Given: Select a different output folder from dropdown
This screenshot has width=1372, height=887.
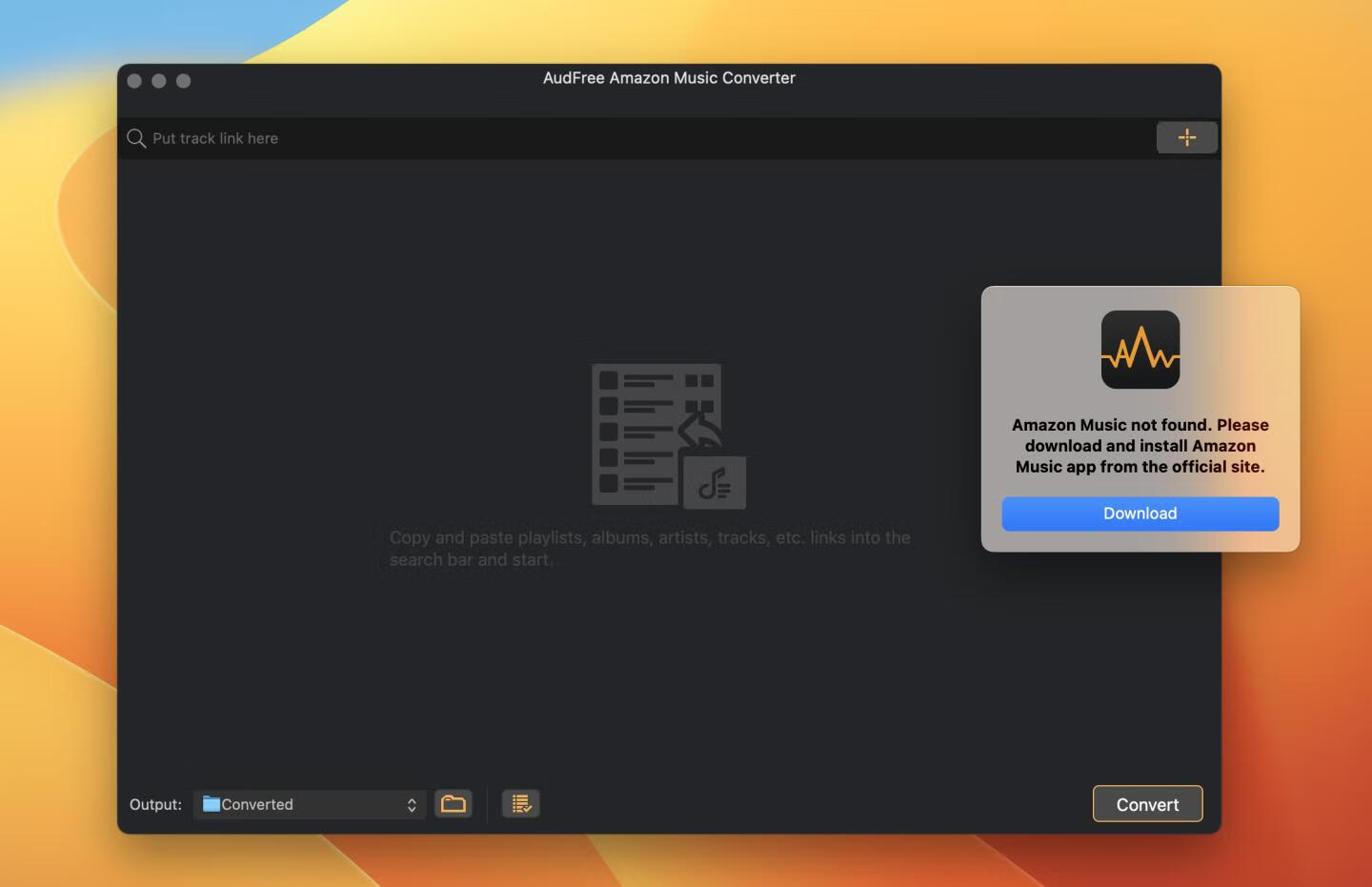Looking at the screenshot, I should [307, 804].
